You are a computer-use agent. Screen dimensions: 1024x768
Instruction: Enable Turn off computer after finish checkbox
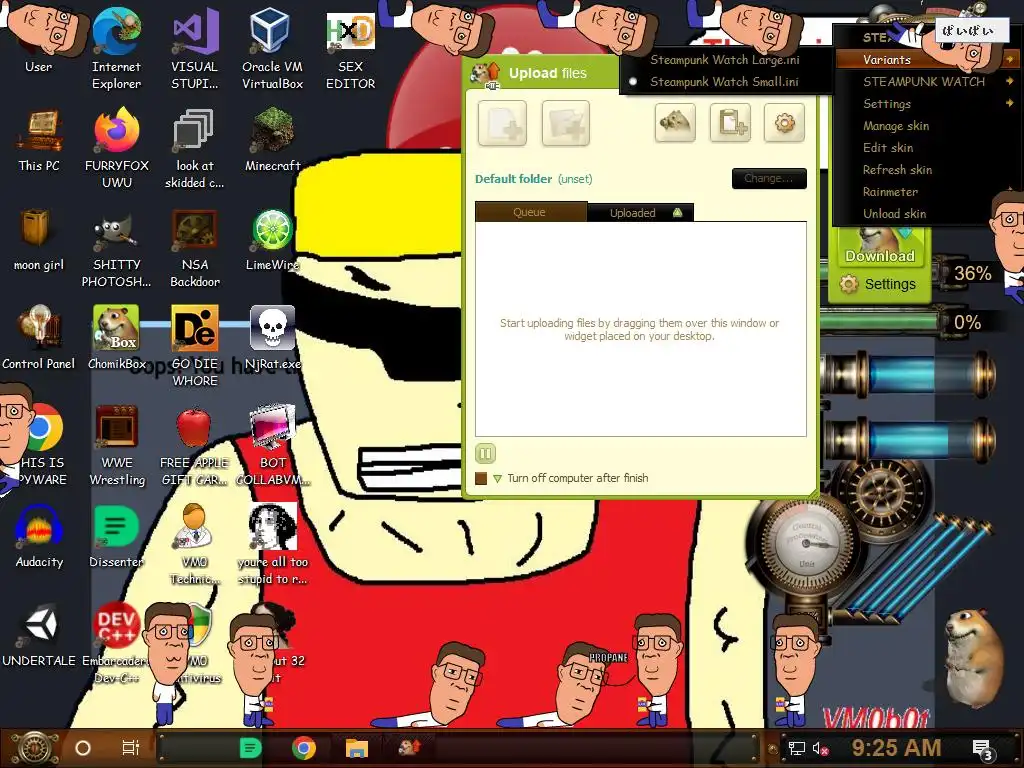click(481, 479)
